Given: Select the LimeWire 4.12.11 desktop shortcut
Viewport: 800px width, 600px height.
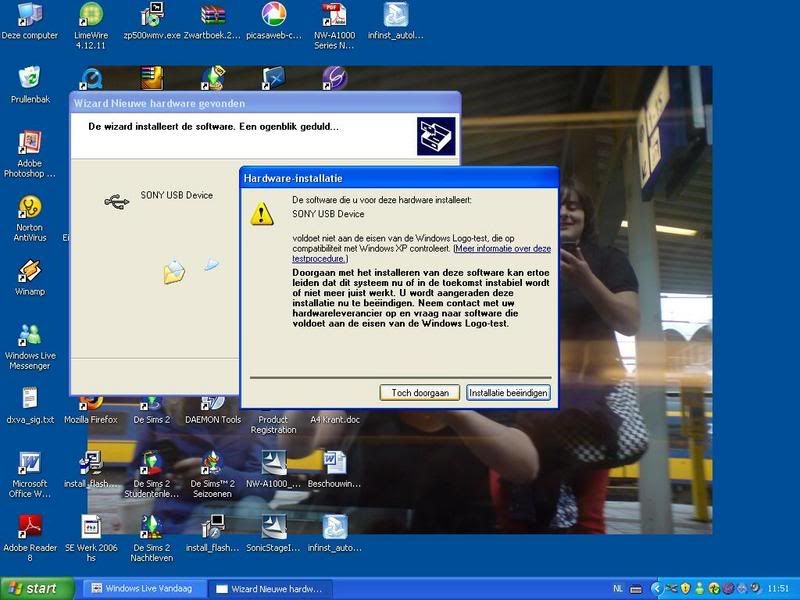Looking at the screenshot, I should [x=91, y=26].
